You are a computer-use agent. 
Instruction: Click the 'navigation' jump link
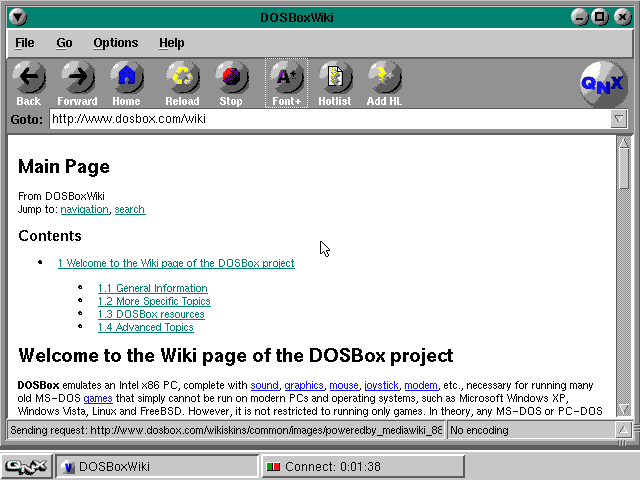[84, 209]
